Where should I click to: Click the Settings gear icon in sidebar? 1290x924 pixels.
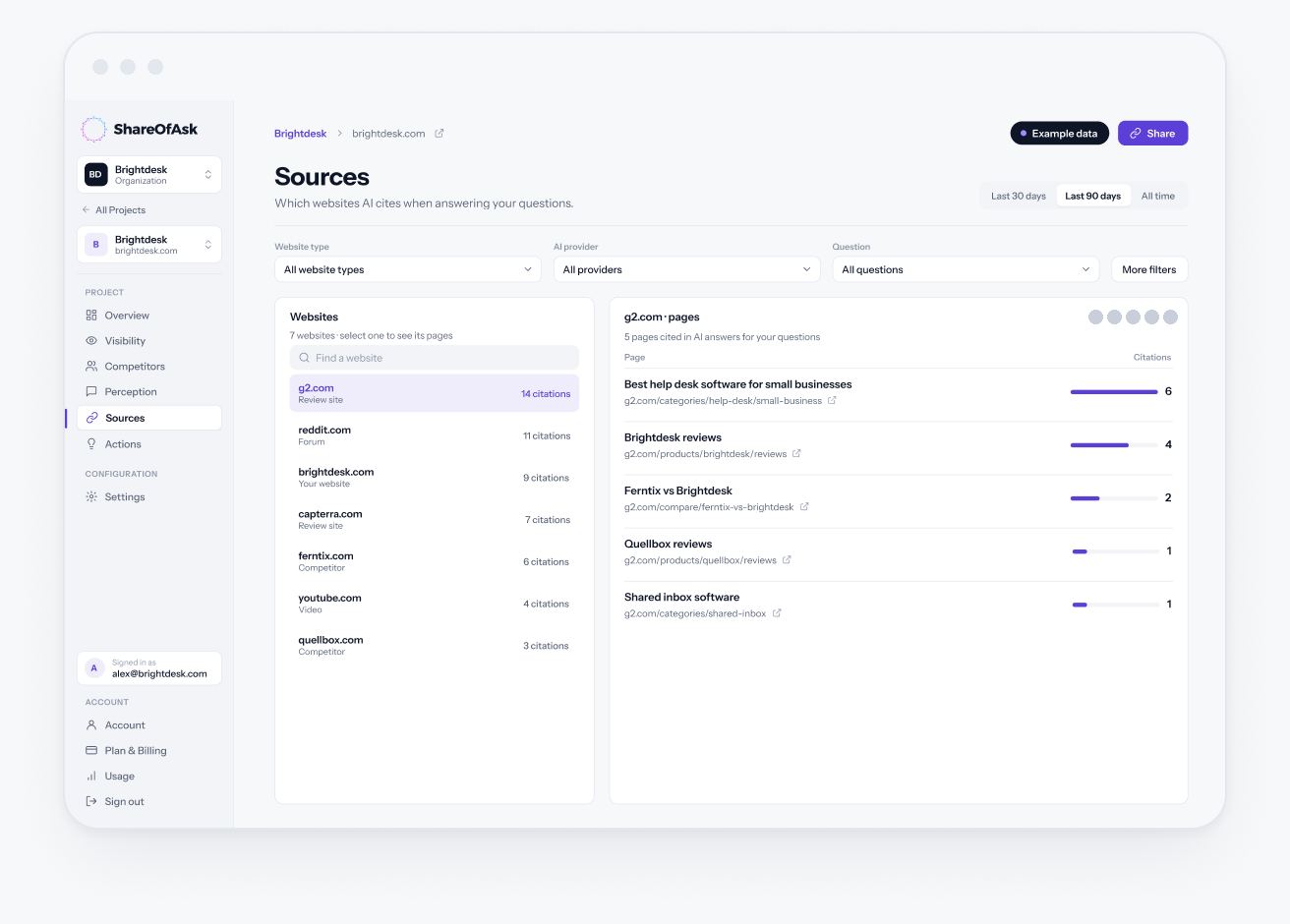[91, 497]
